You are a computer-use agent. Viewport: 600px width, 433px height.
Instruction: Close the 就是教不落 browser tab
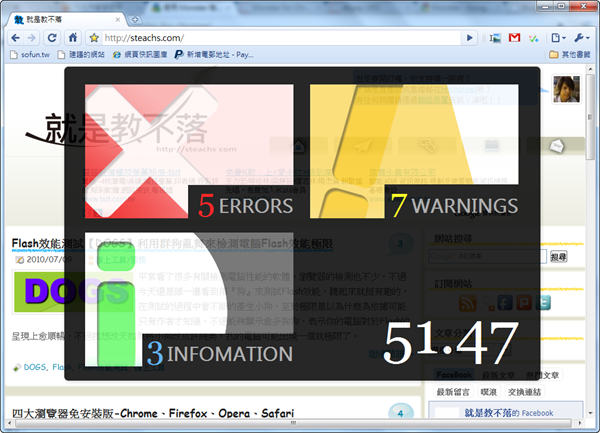pyautogui.click(x=117, y=20)
